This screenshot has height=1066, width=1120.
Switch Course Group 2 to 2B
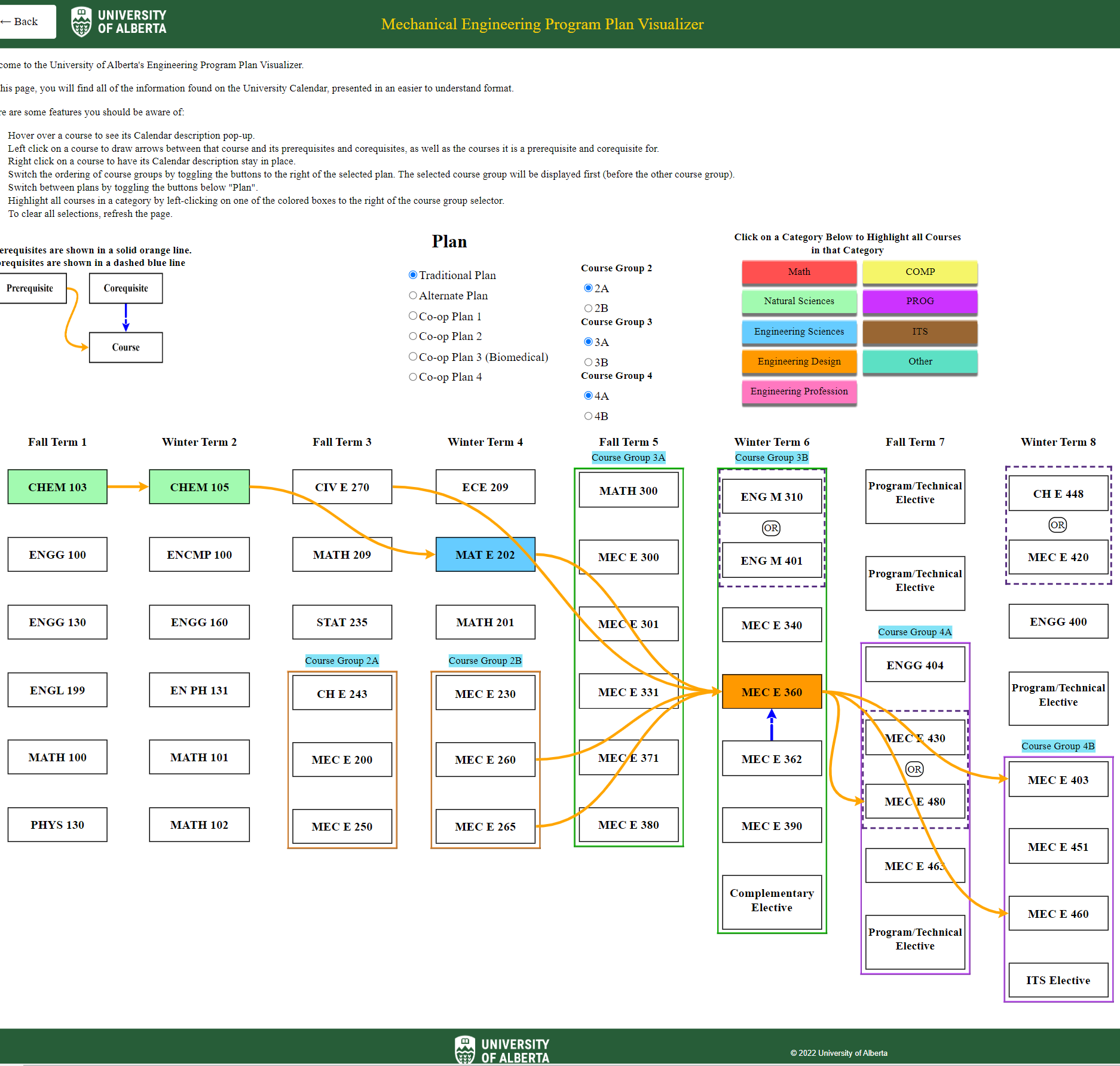(x=589, y=308)
